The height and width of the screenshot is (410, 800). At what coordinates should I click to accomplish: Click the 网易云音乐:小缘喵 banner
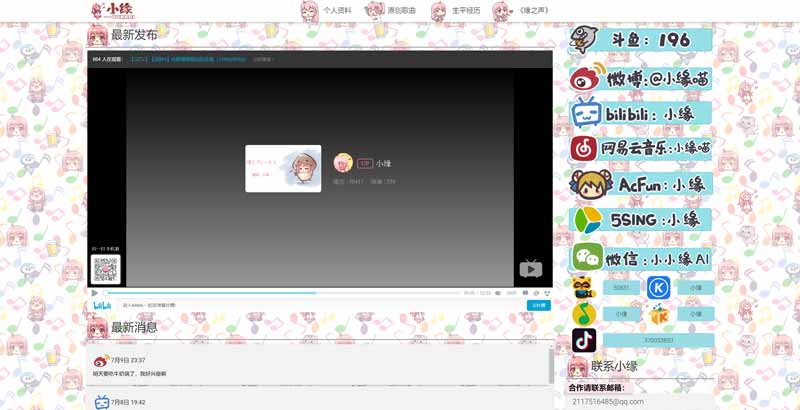pos(641,149)
